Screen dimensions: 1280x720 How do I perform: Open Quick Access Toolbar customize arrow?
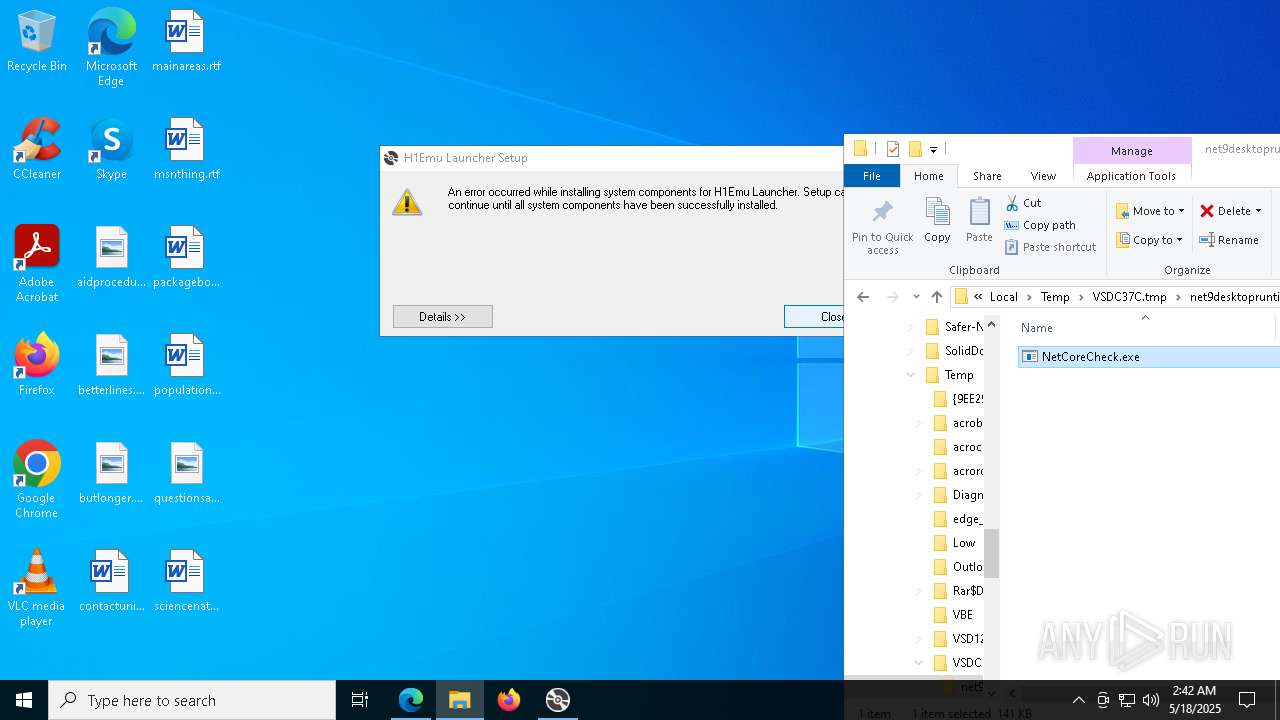[x=933, y=150]
